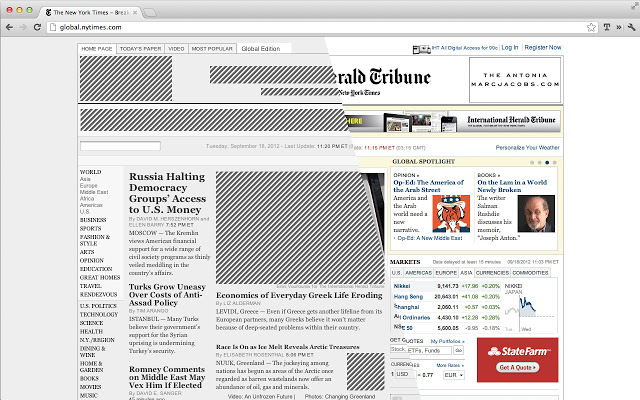
Task: Open the wrench settings menu
Action: coord(631,27)
